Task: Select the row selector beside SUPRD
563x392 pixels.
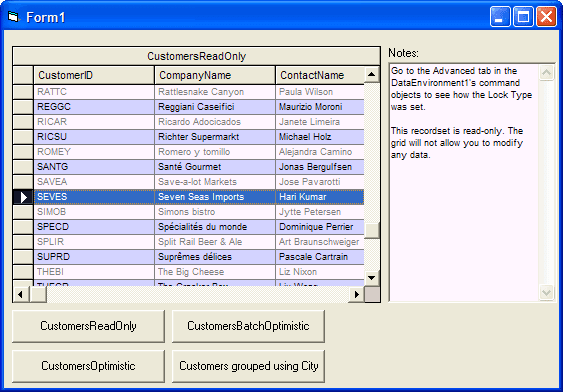Action: [x=23, y=257]
